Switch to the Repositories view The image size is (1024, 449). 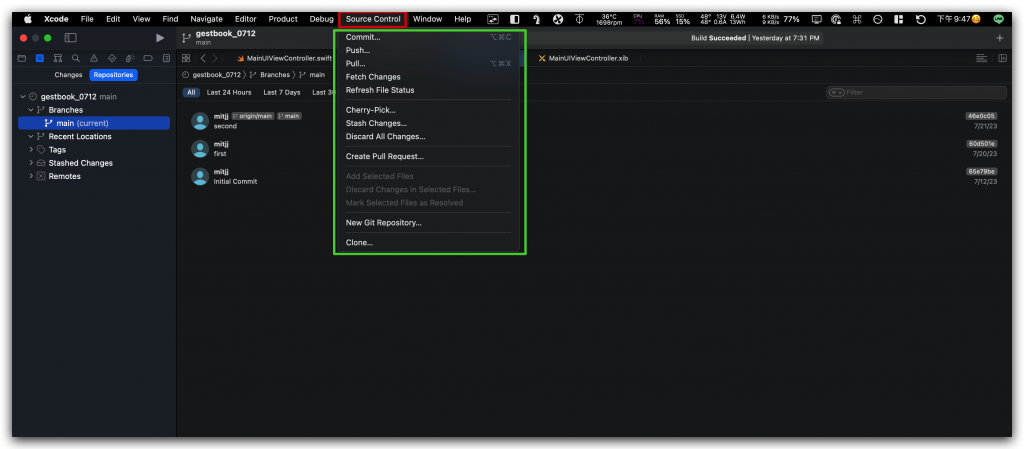[113, 75]
